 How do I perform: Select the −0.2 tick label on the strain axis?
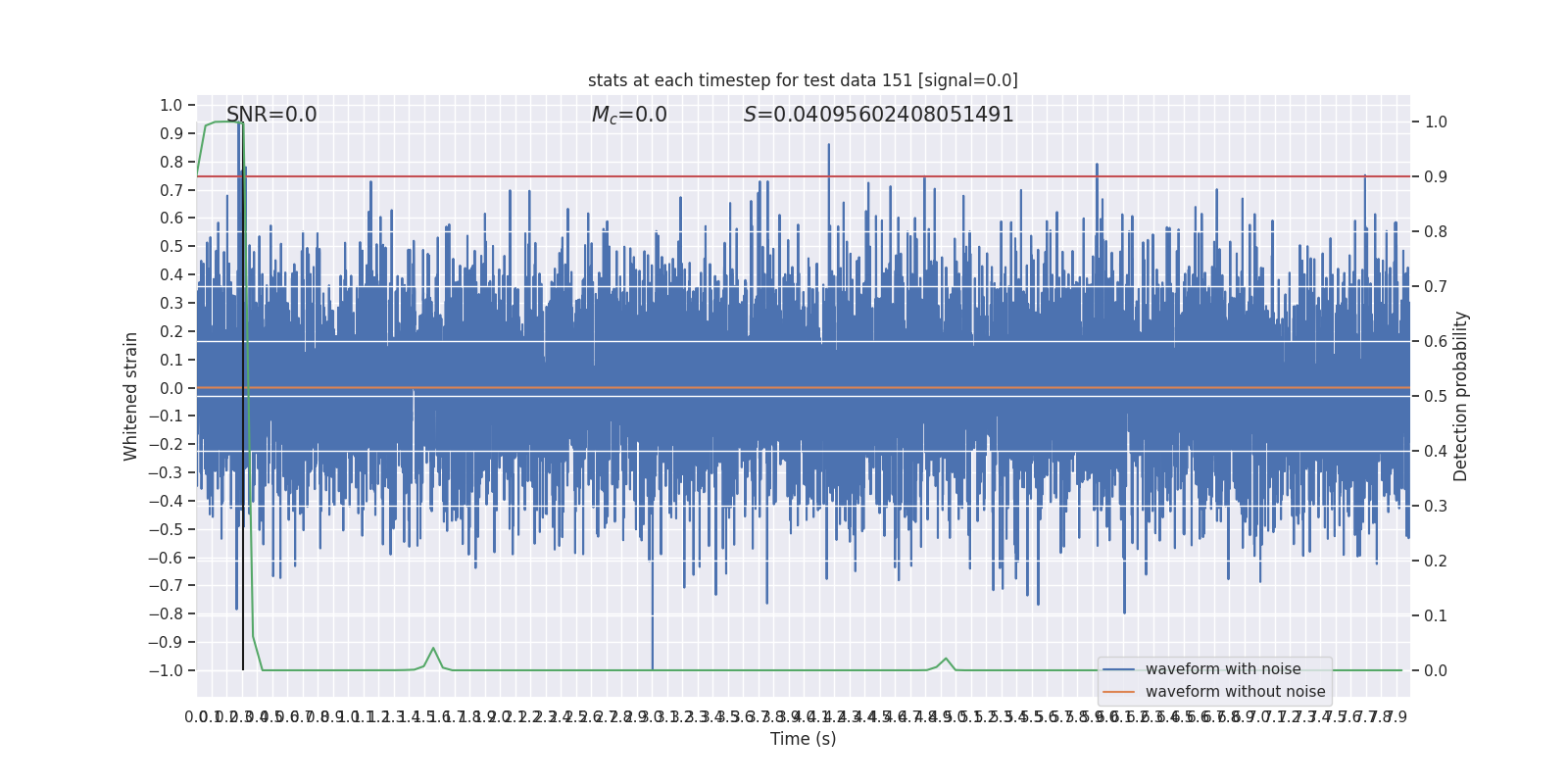coord(166,444)
